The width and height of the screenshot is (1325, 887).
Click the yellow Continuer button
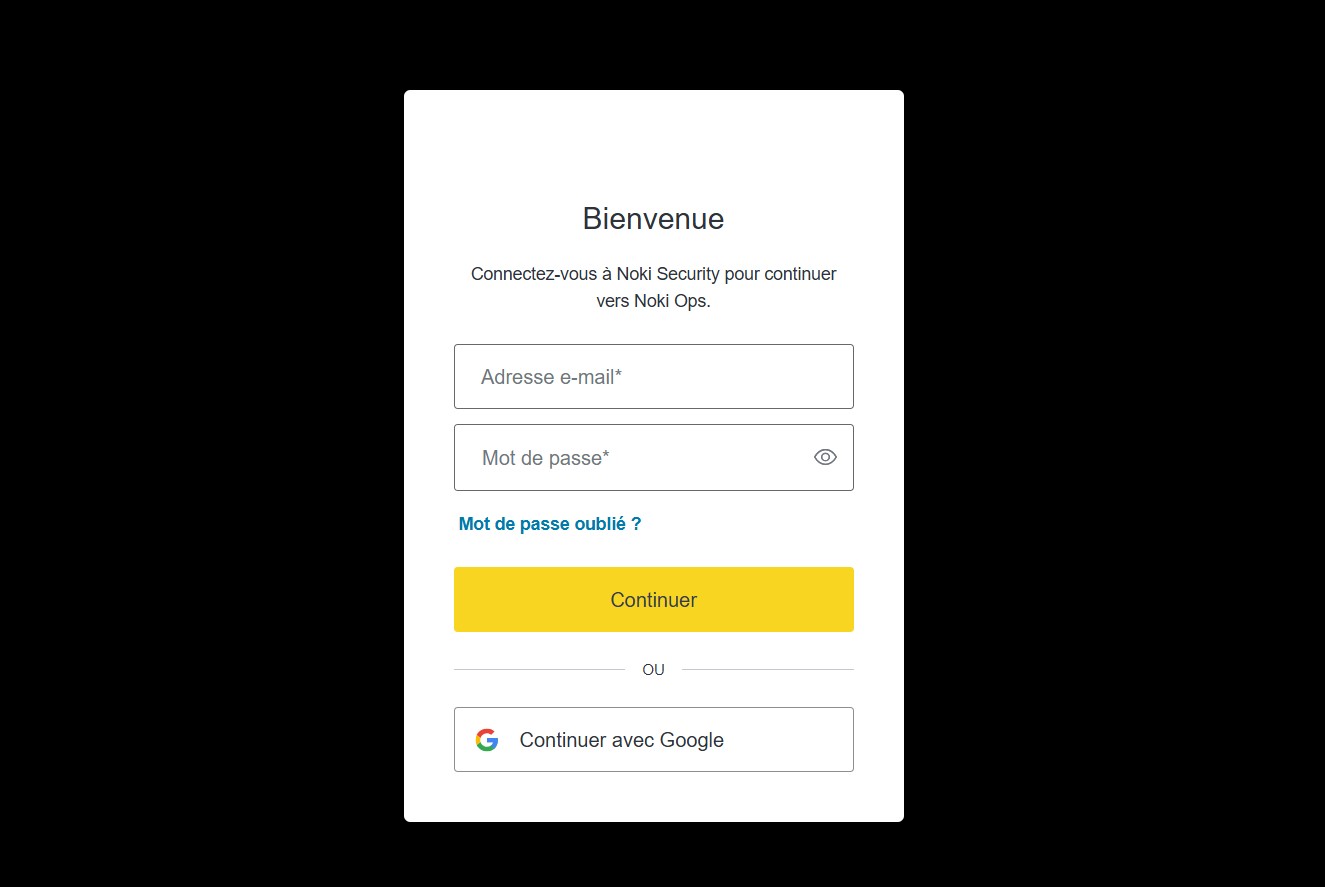tap(654, 600)
